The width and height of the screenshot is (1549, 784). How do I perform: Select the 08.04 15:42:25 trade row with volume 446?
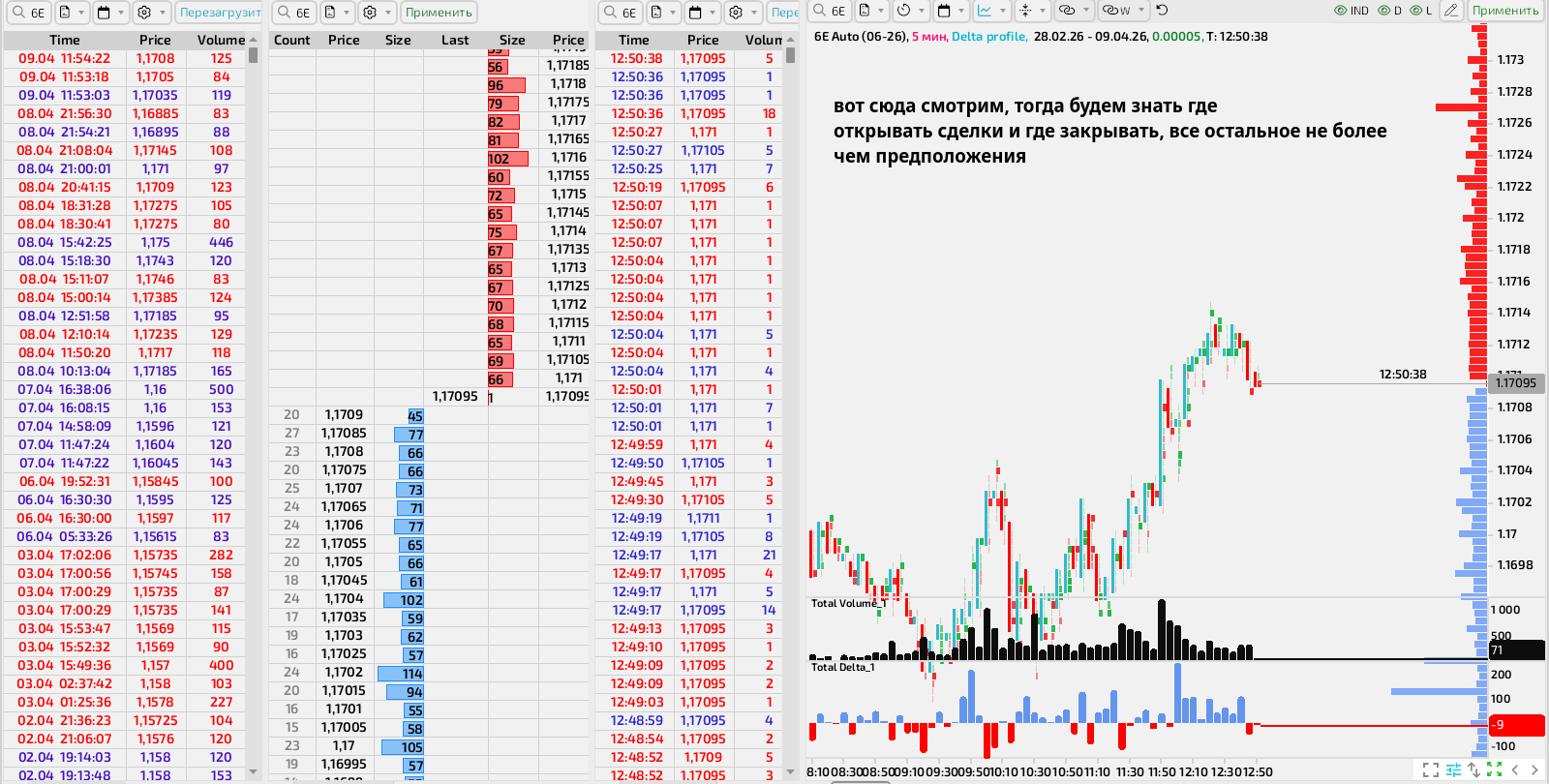[126, 242]
